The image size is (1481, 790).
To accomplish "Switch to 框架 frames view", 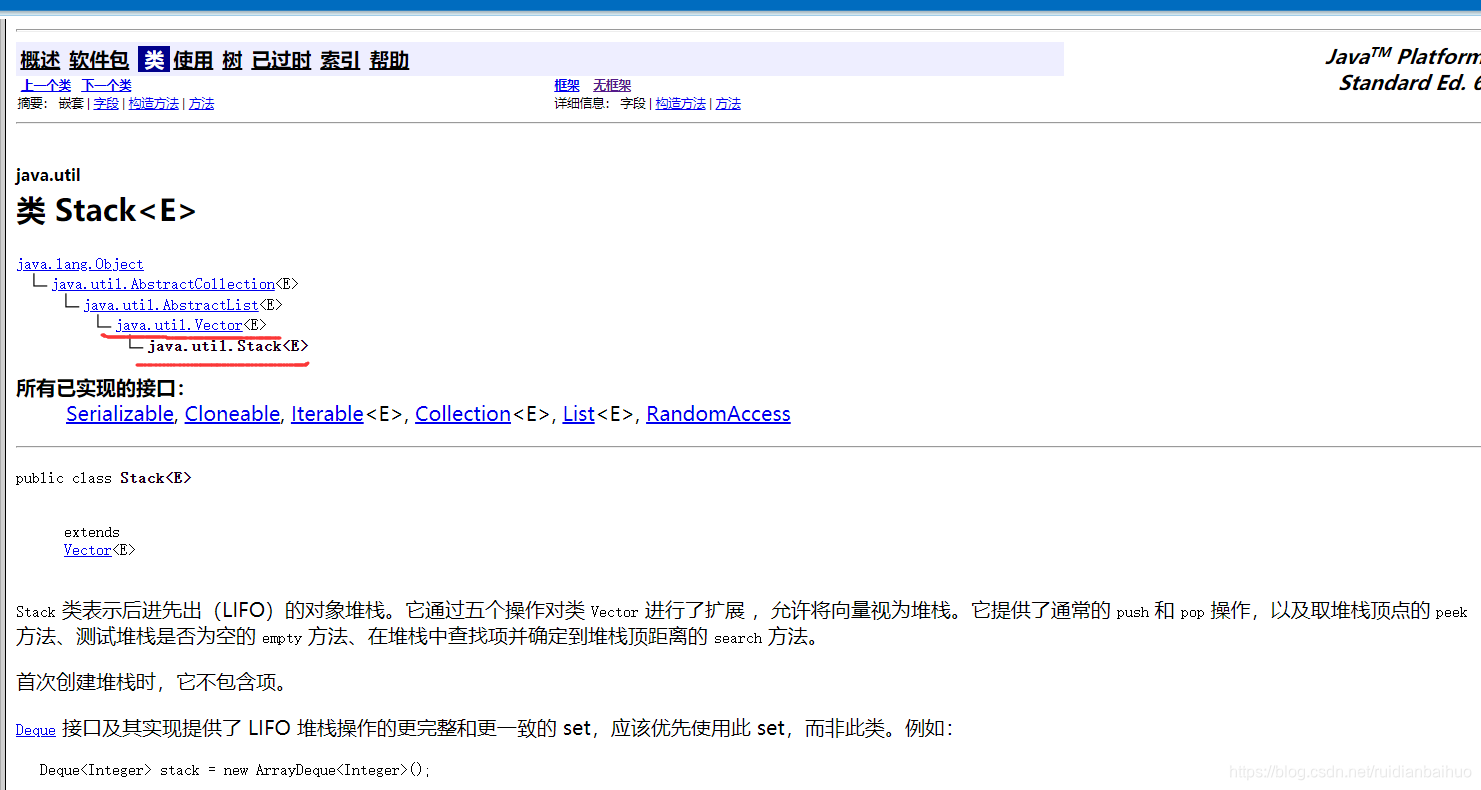I will [x=567, y=86].
